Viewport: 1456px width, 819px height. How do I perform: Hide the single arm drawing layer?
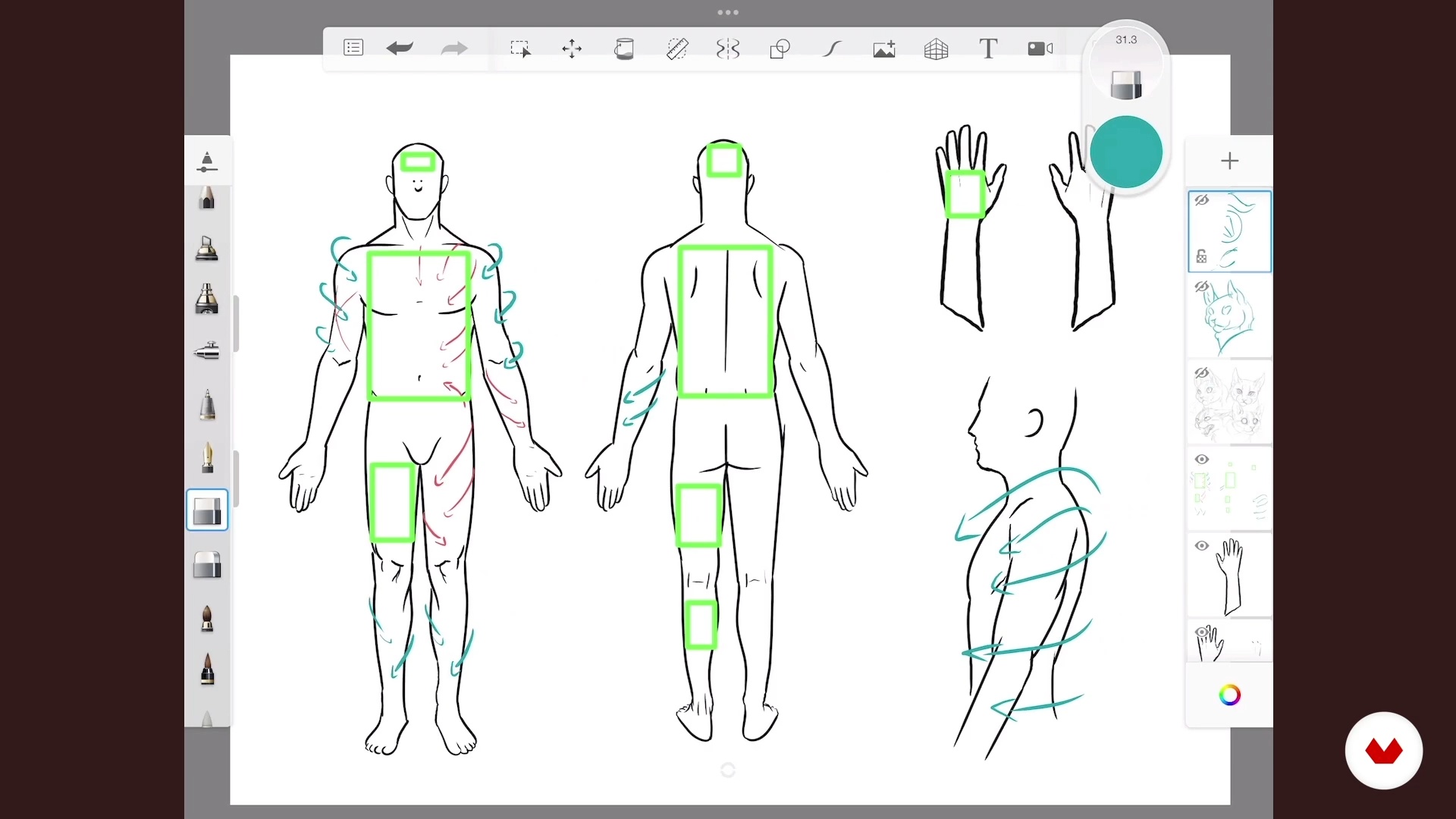coord(1202,546)
